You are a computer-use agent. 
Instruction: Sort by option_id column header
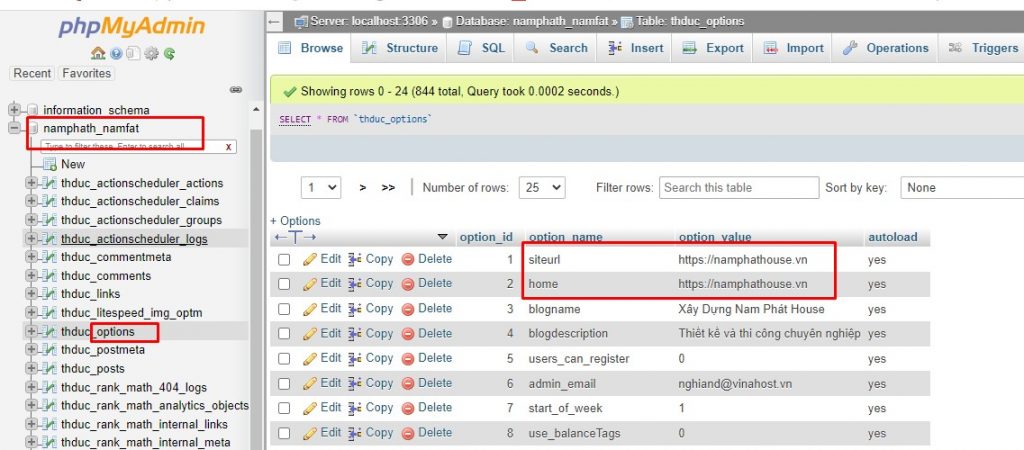click(x=486, y=237)
